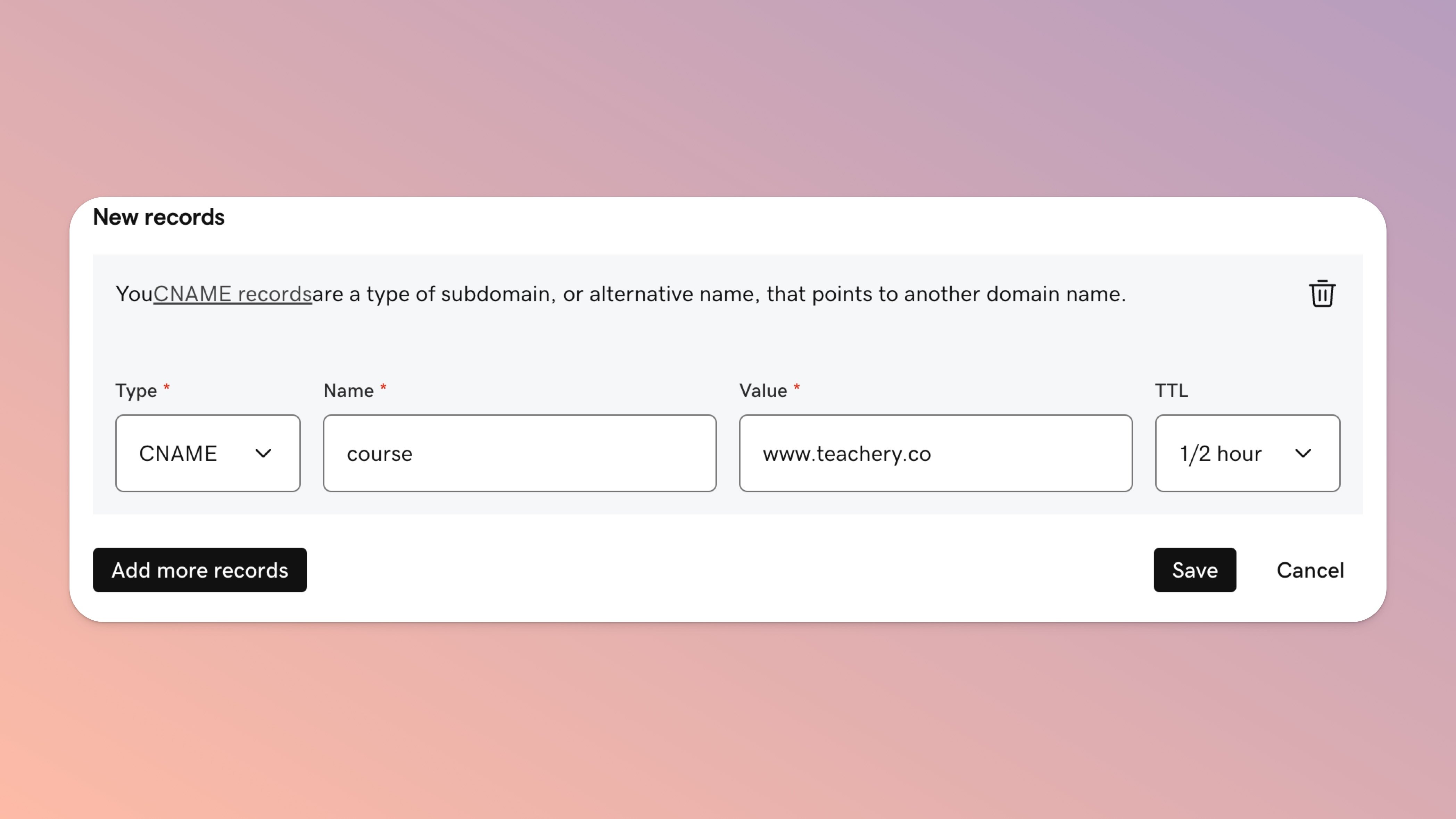Click the chevron arrow beside CNAME

263,453
